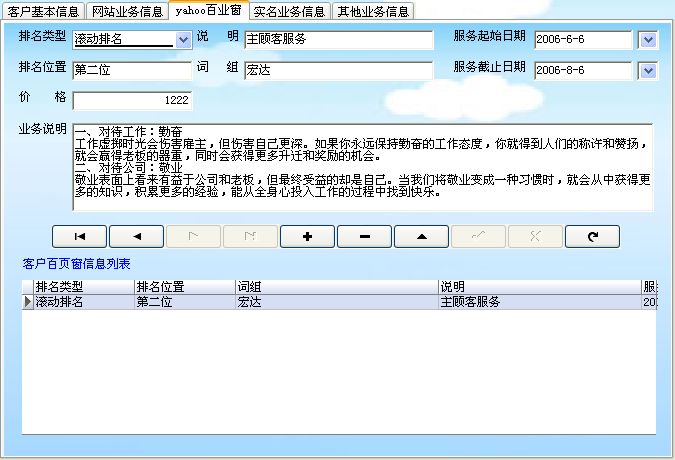Open the 实名业务信息 tab
This screenshot has width=675, height=460.
tap(289, 12)
